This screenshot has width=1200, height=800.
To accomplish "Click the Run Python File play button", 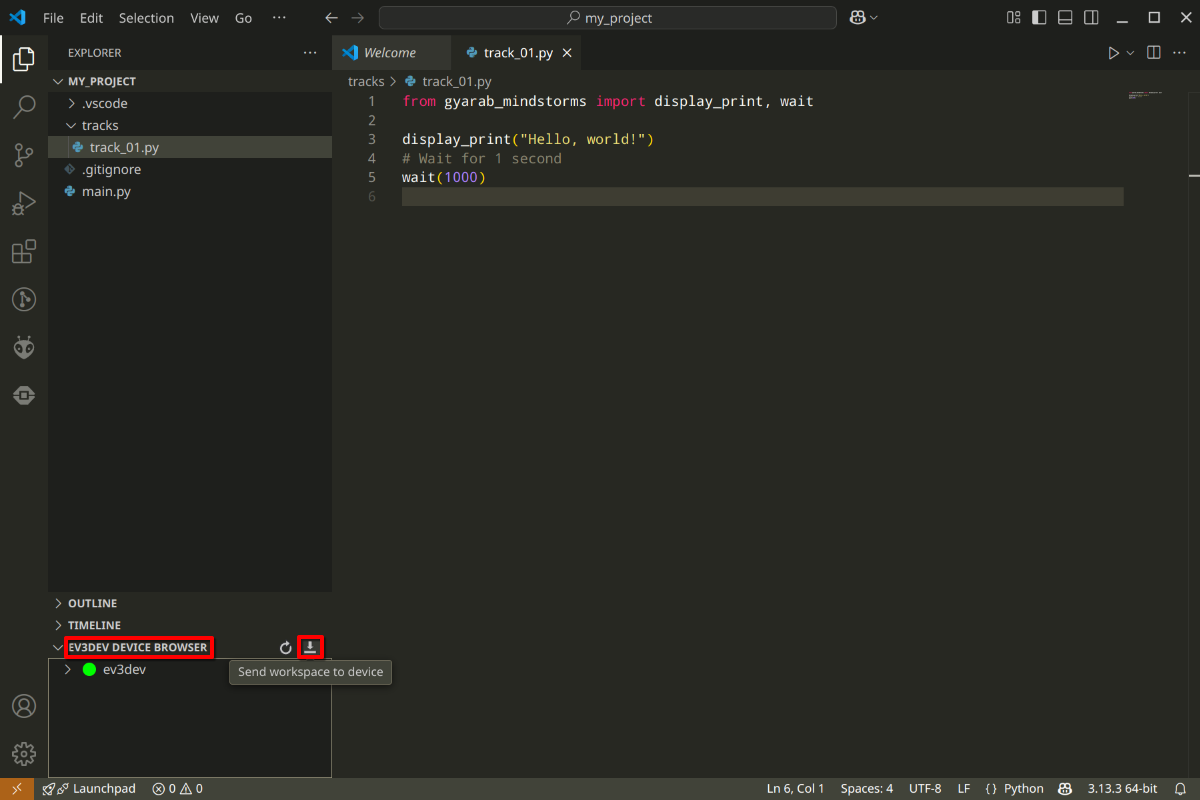I will click(x=1113, y=53).
